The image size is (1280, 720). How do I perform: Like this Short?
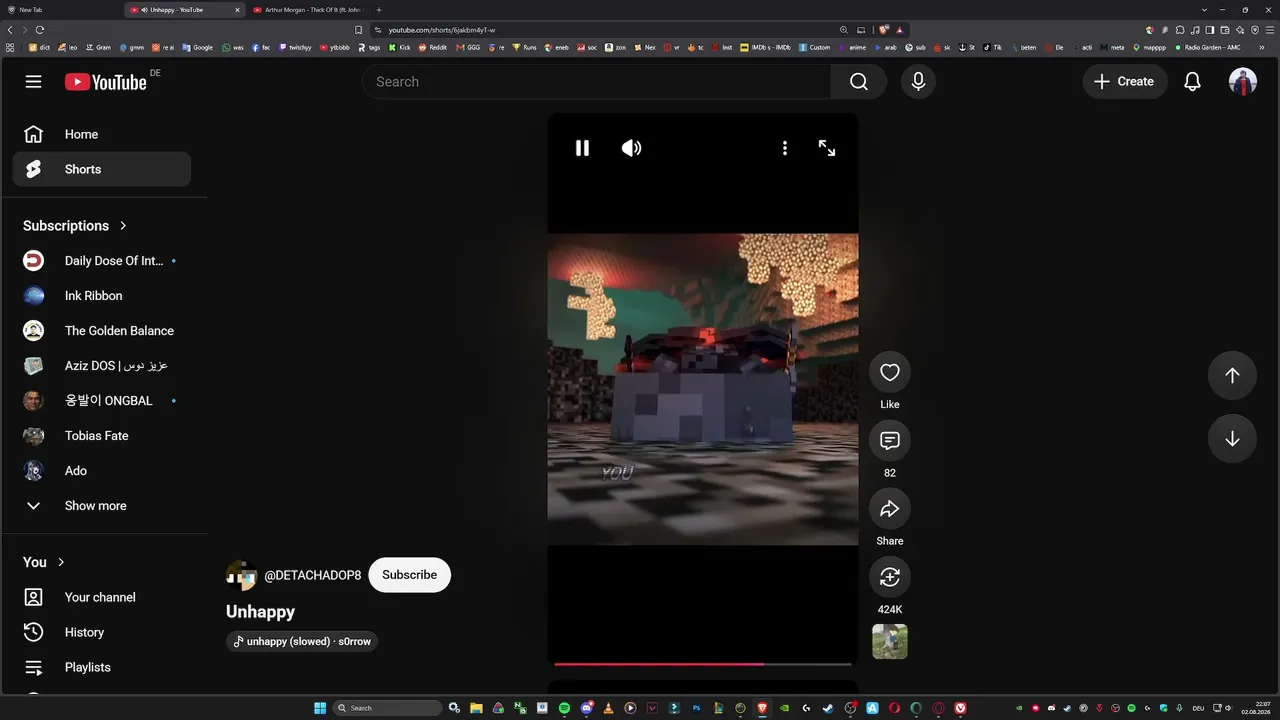[x=890, y=373]
